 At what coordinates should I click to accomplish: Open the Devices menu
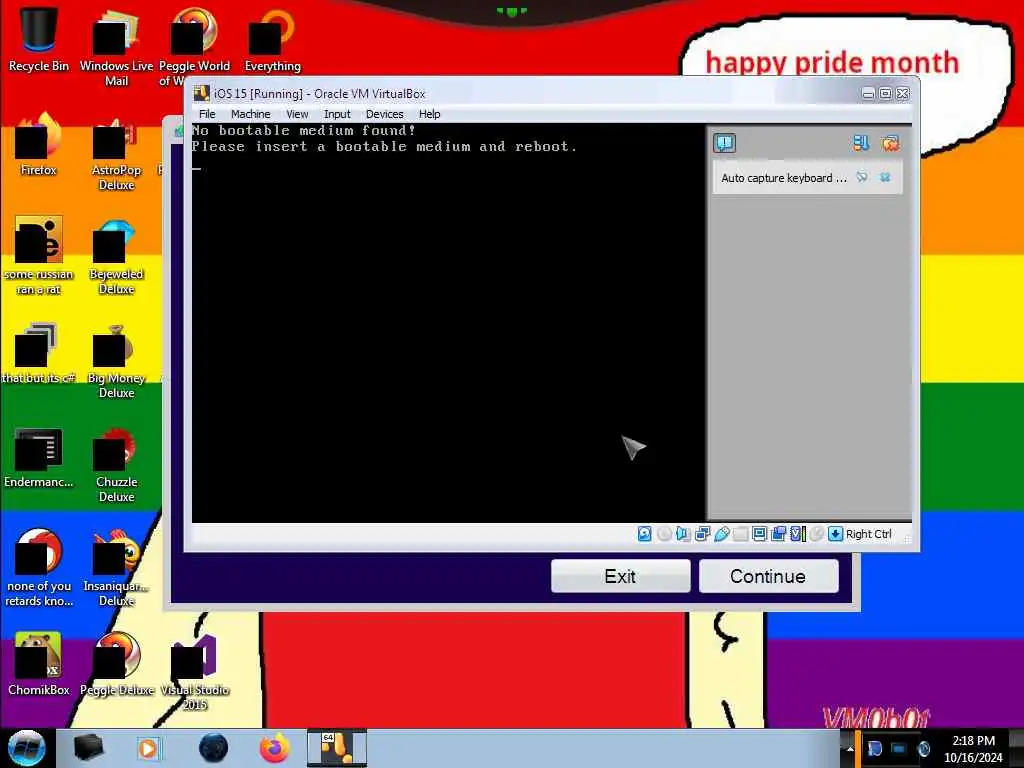coord(385,114)
